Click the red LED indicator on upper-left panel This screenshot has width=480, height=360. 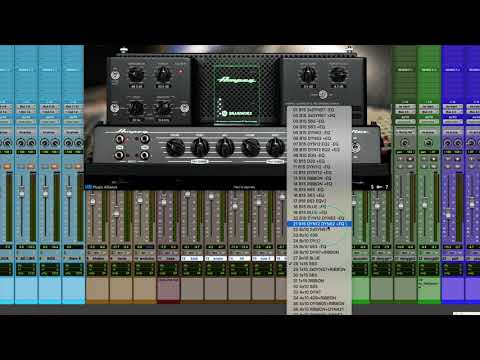tap(181, 71)
